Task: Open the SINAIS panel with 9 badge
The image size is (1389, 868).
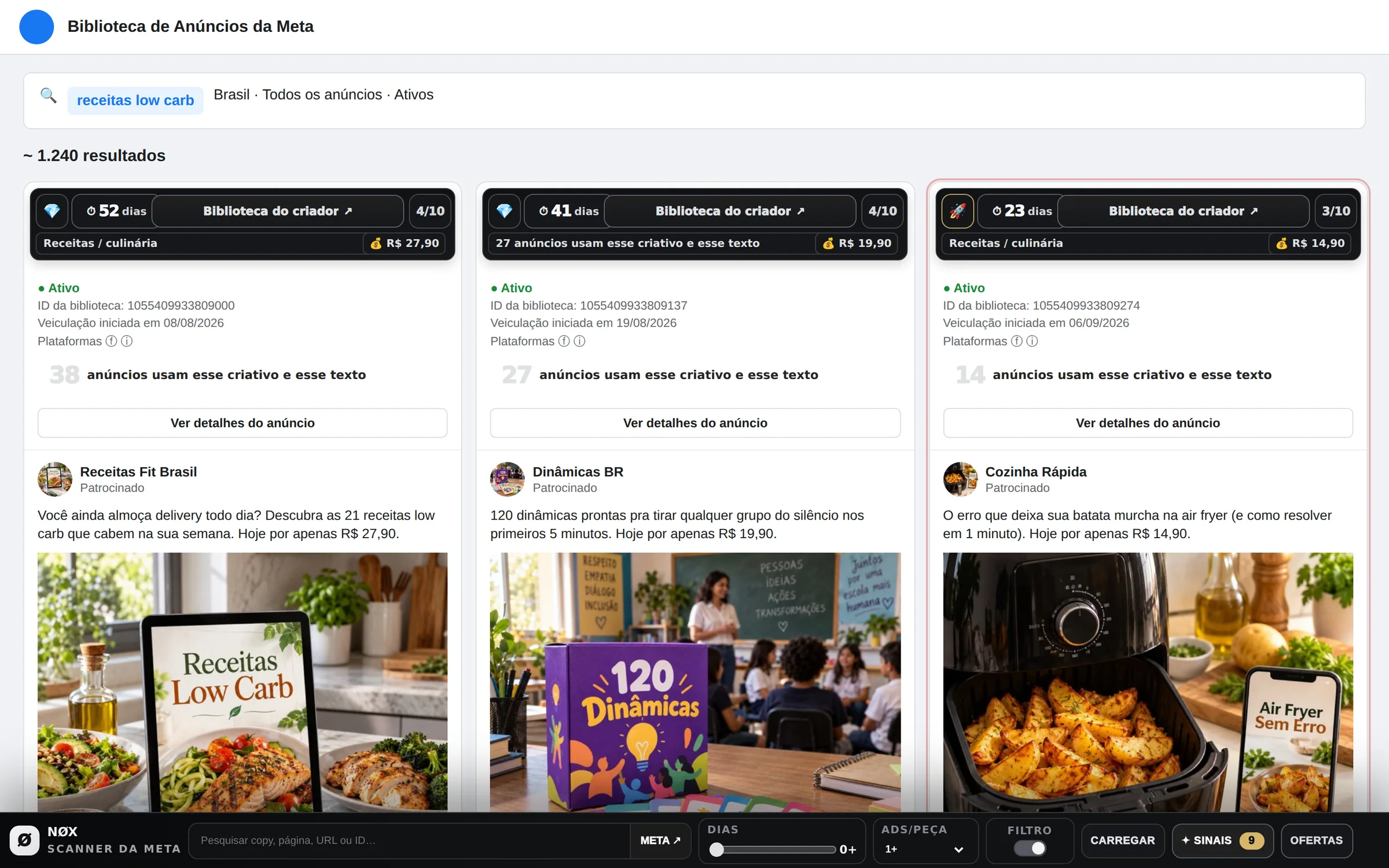Action: click(x=1223, y=840)
